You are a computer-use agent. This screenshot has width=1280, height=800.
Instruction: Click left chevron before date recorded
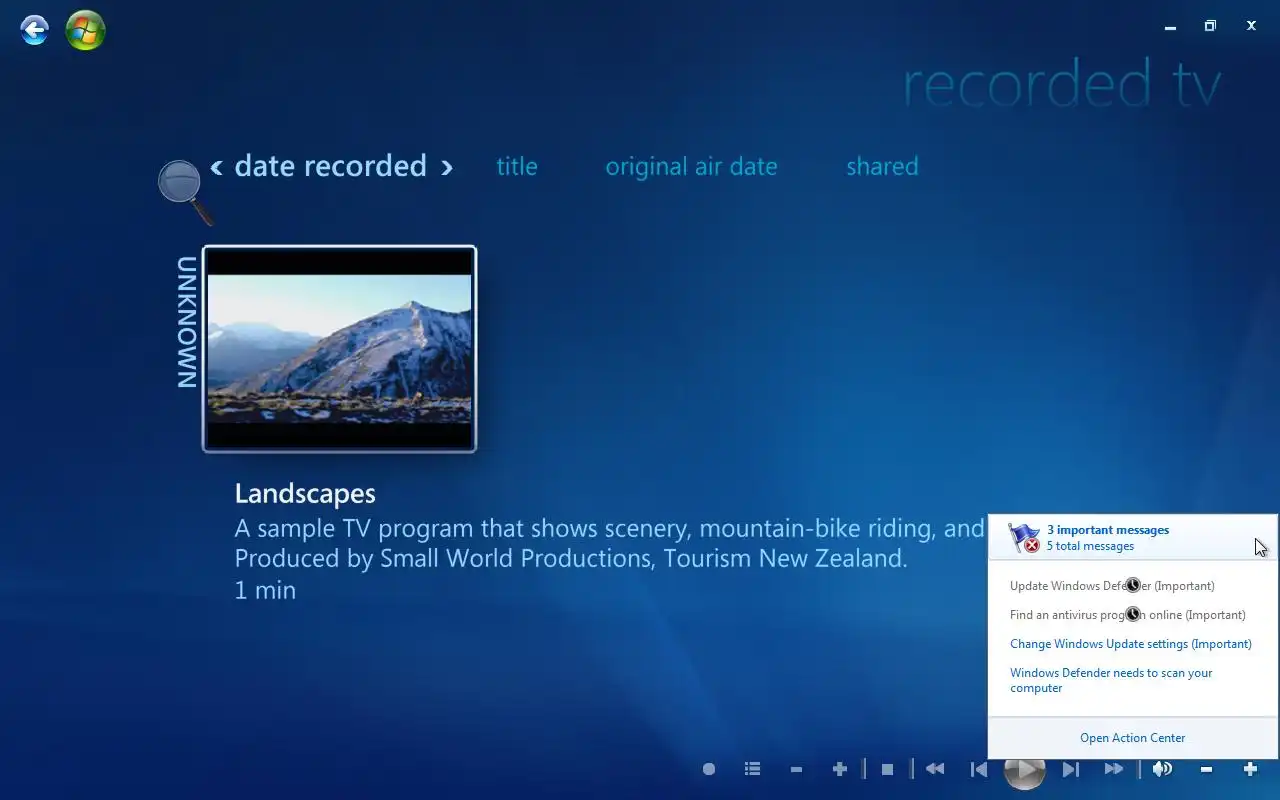tap(216, 167)
